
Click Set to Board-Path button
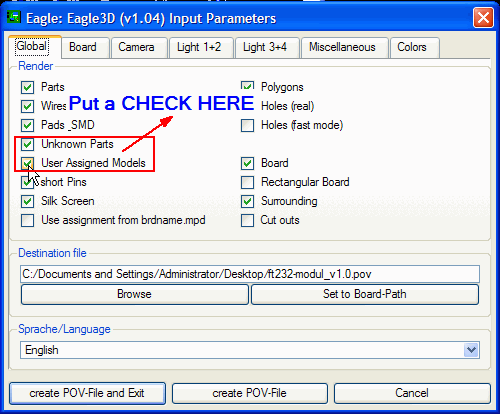(365, 294)
